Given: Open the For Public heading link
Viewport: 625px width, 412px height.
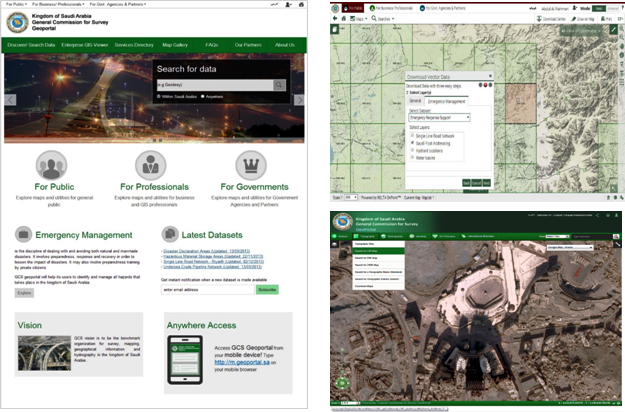Looking at the screenshot, I should point(54,187).
